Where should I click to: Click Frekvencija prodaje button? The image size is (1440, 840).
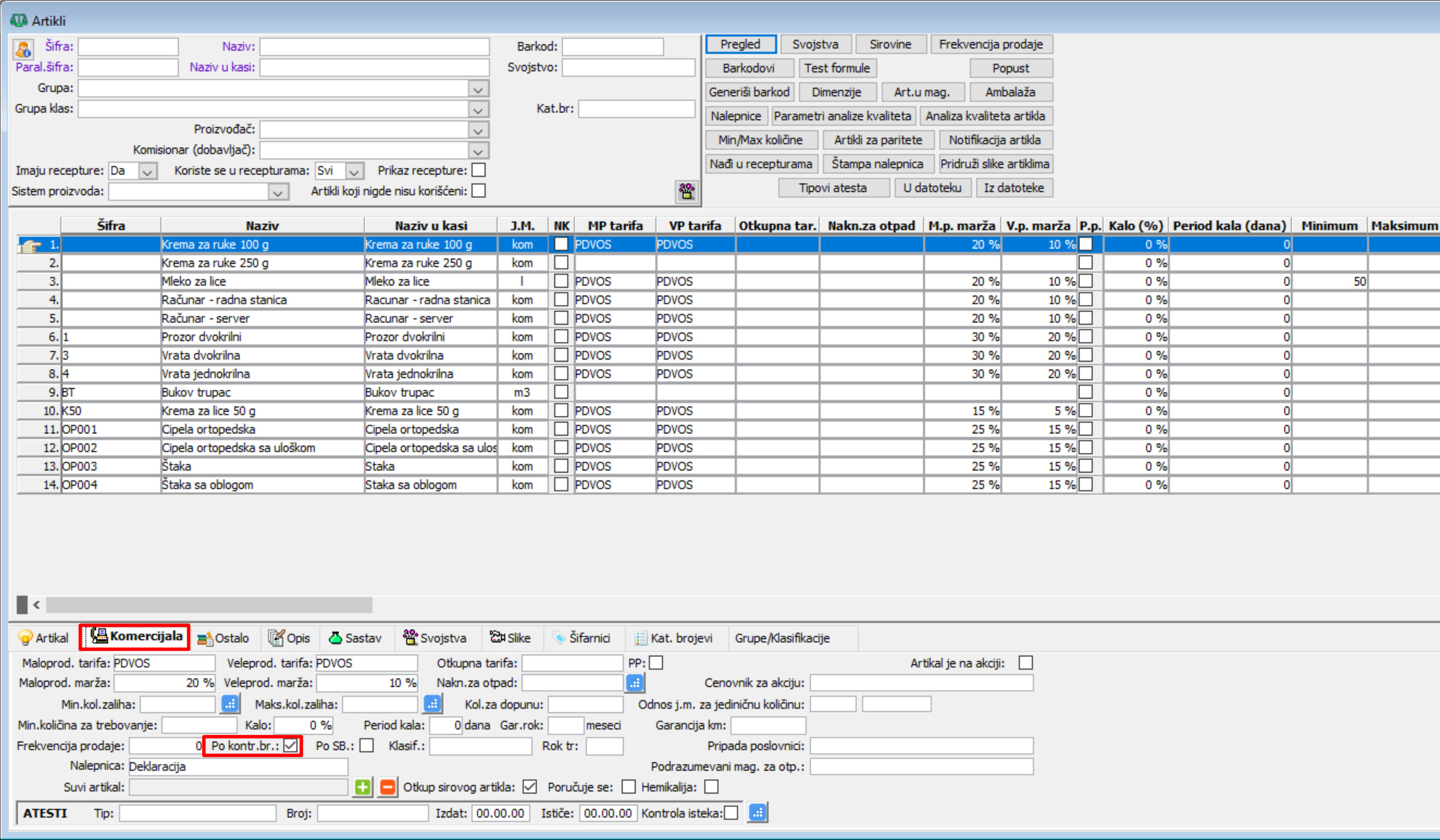pos(991,44)
